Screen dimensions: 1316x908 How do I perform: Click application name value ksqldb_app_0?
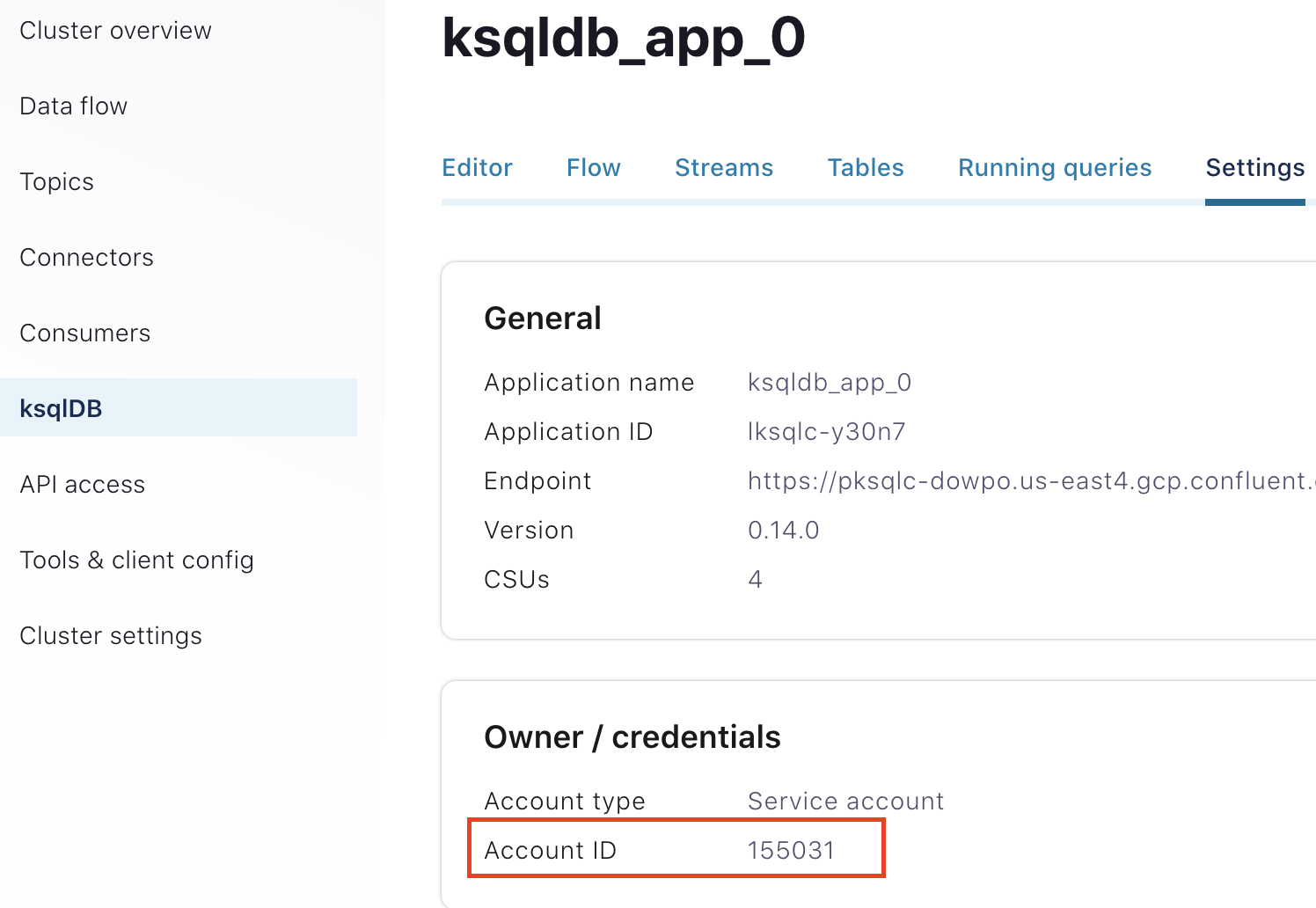(x=830, y=383)
